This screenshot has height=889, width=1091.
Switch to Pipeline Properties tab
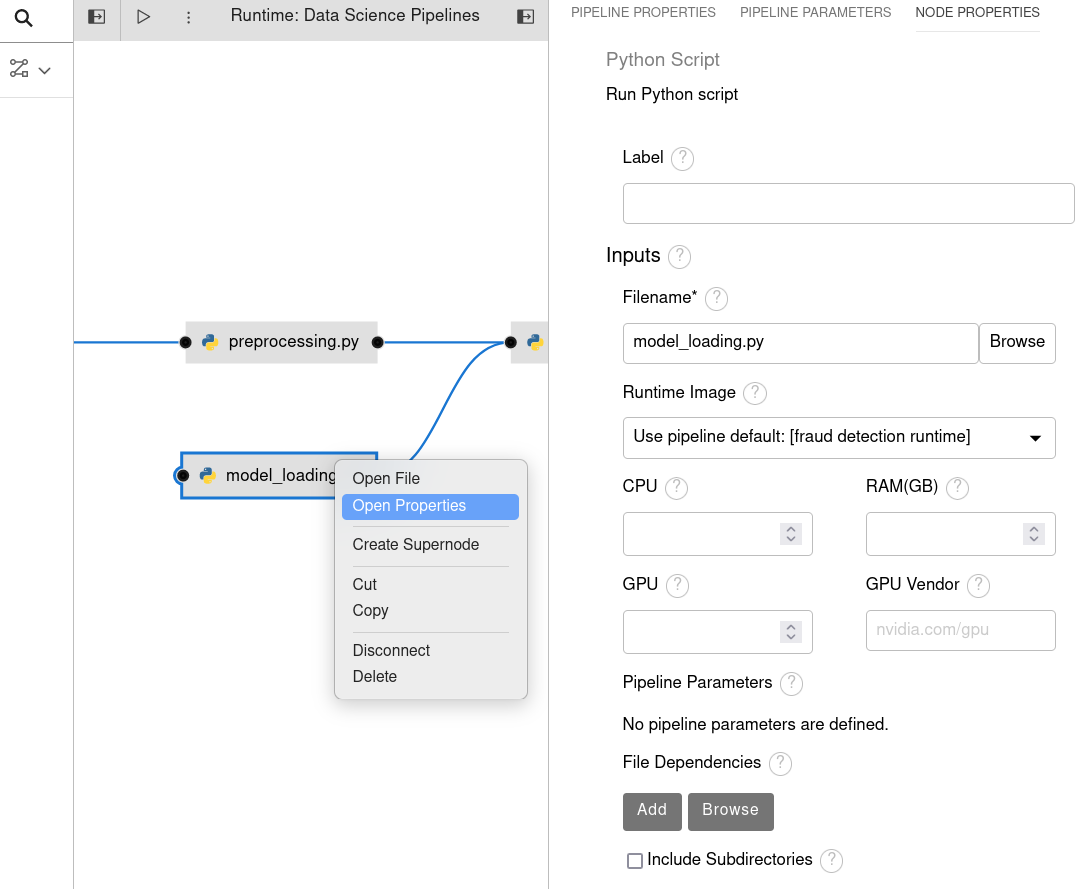click(x=643, y=13)
